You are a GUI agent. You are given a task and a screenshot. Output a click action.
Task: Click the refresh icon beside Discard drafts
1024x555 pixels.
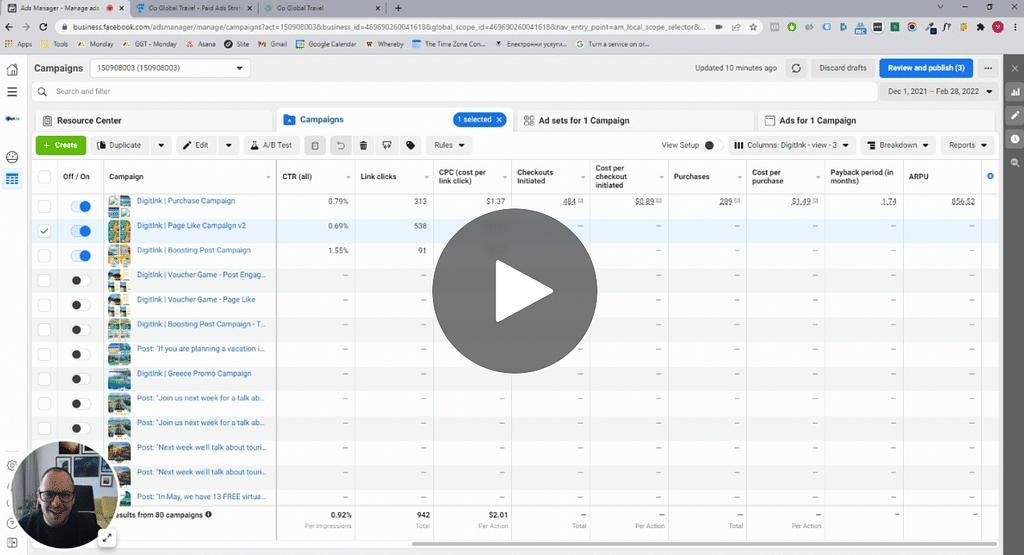pos(796,68)
